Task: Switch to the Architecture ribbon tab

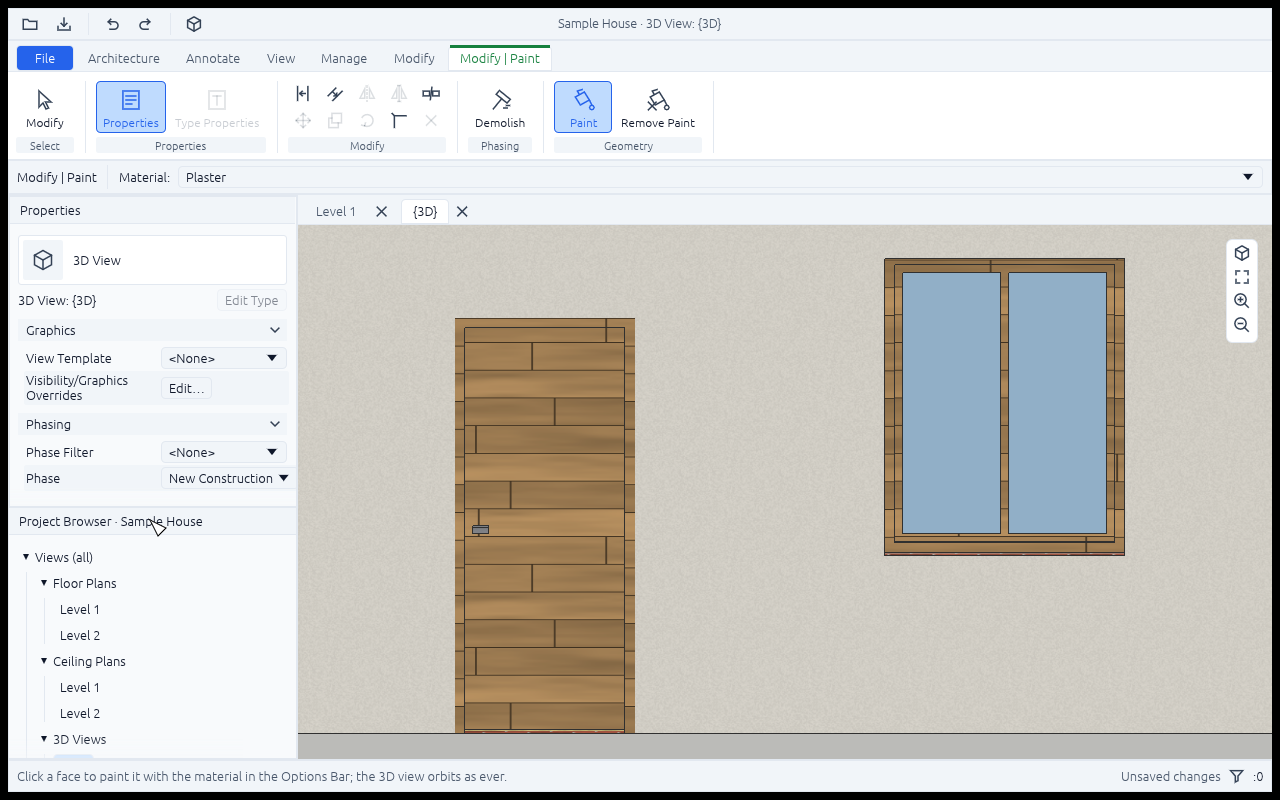Action: click(124, 58)
